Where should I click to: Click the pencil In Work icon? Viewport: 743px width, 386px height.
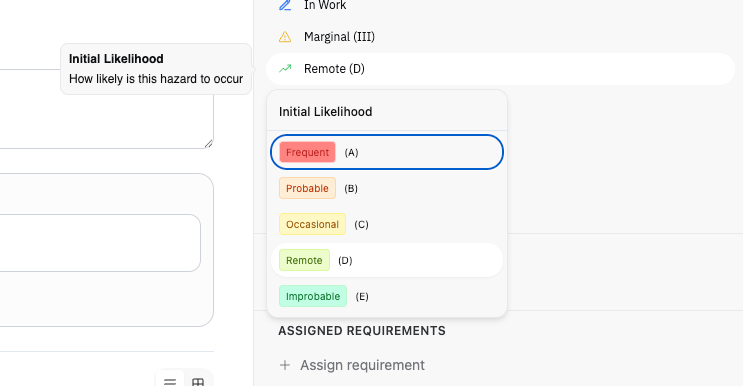[285, 5]
